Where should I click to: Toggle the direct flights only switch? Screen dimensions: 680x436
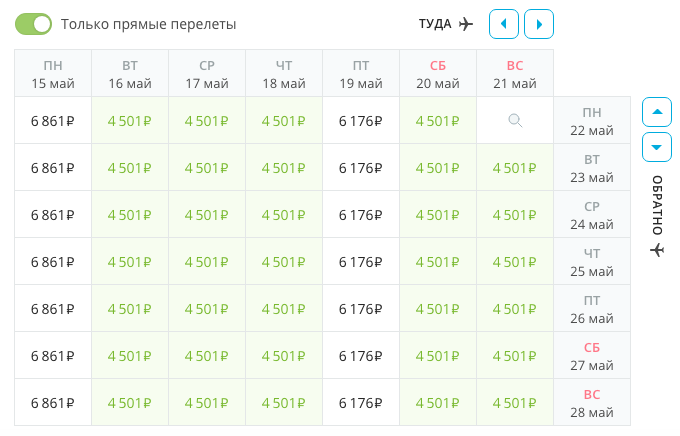point(33,23)
